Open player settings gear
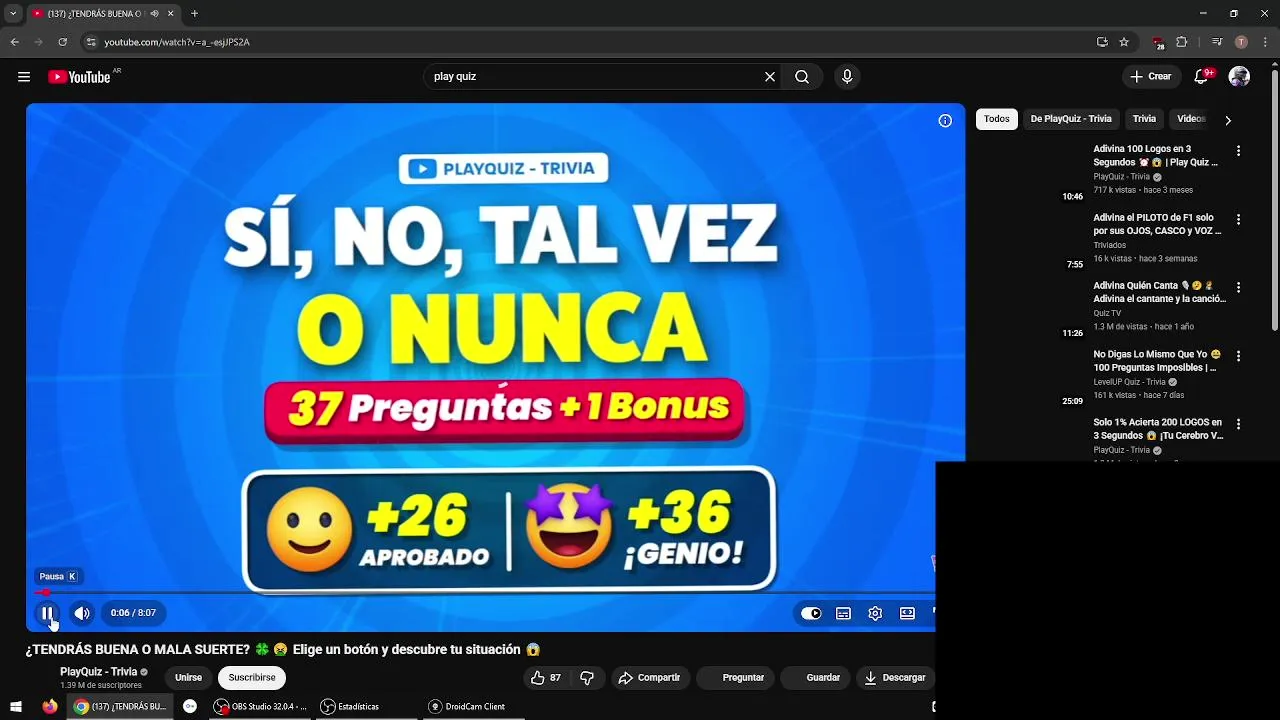Image resolution: width=1280 pixels, height=720 pixels. coord(875,614)
